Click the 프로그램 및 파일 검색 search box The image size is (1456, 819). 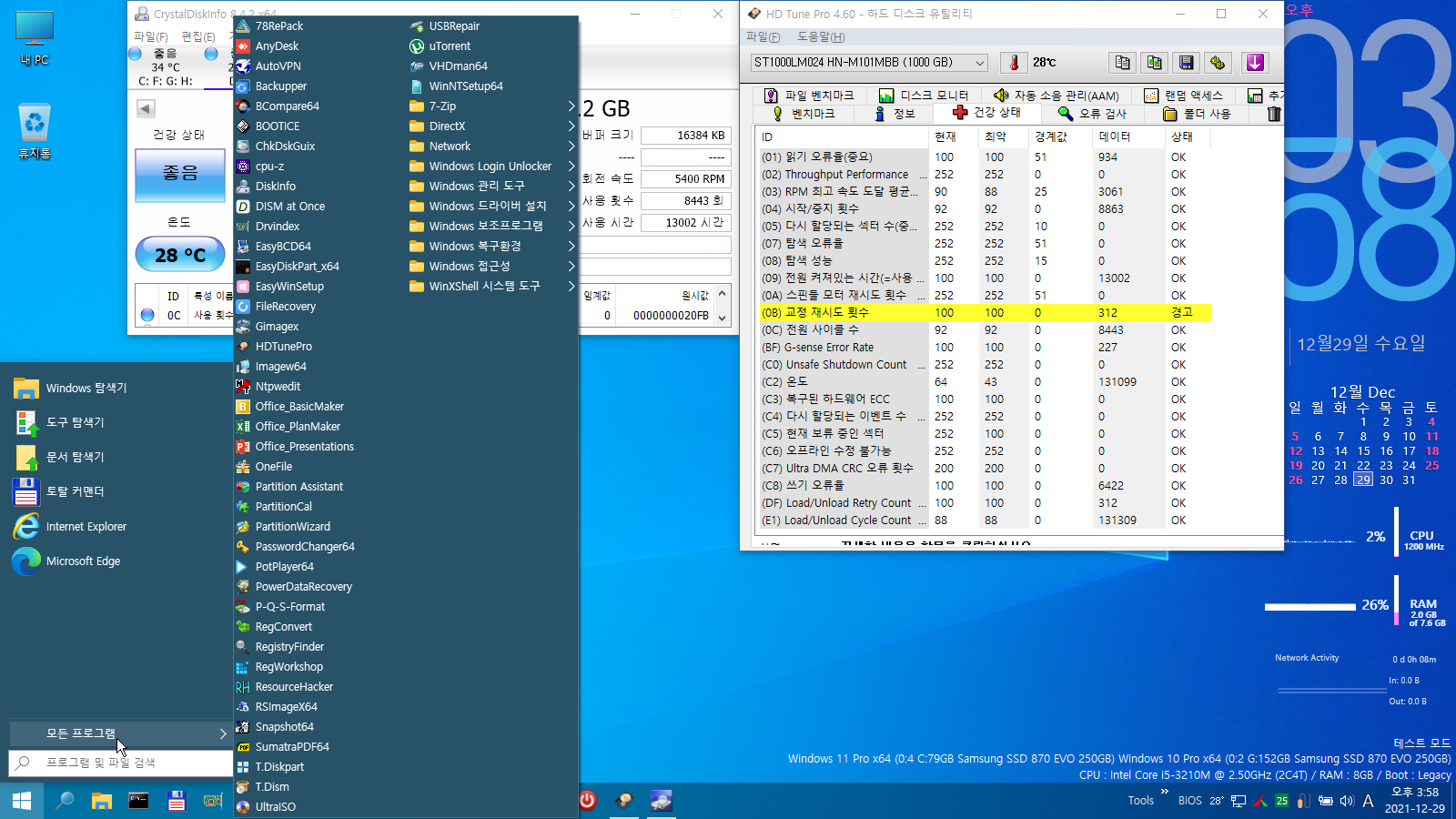point(120,763)
